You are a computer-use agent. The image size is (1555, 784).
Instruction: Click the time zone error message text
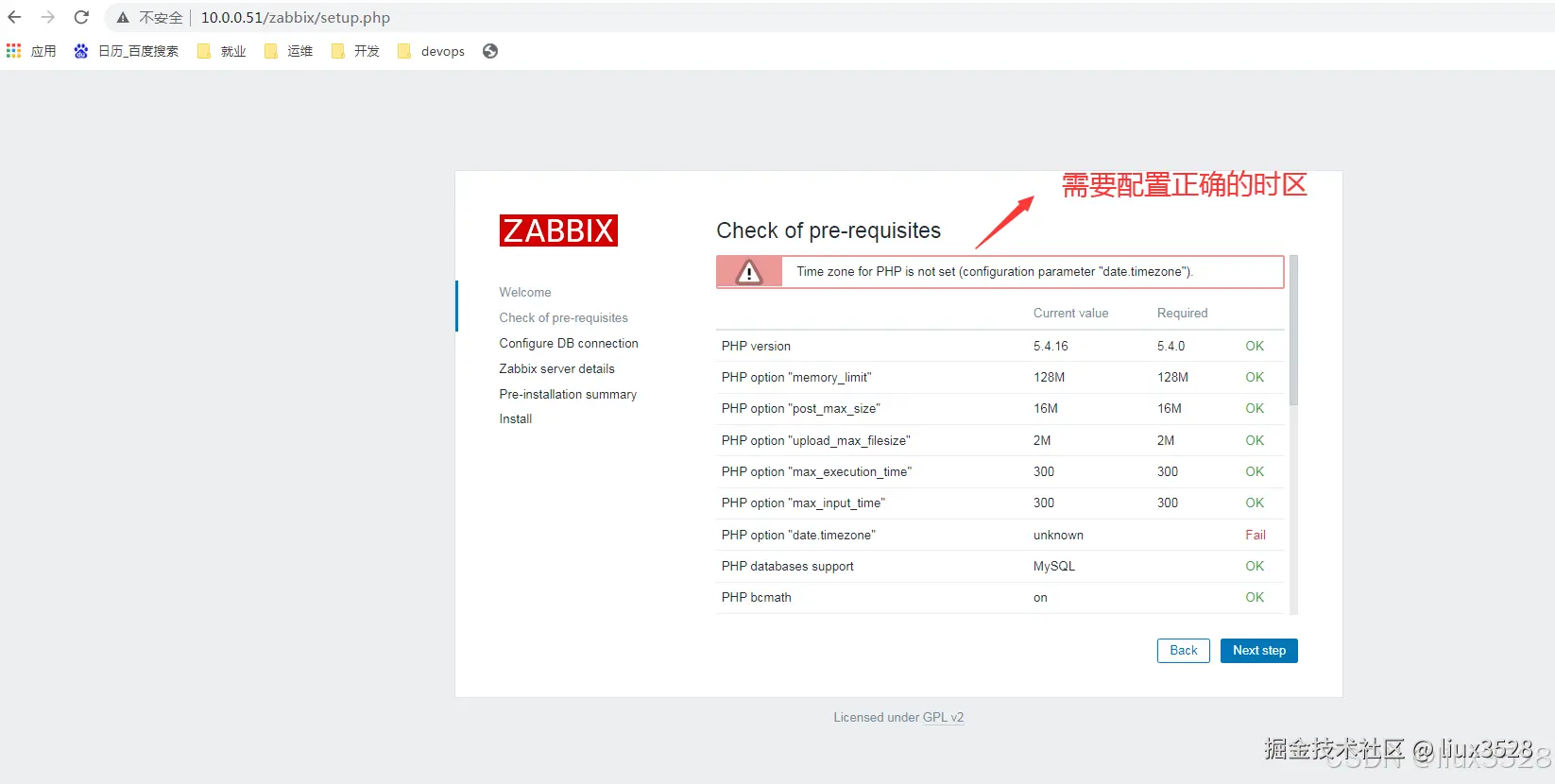[995, 271]
